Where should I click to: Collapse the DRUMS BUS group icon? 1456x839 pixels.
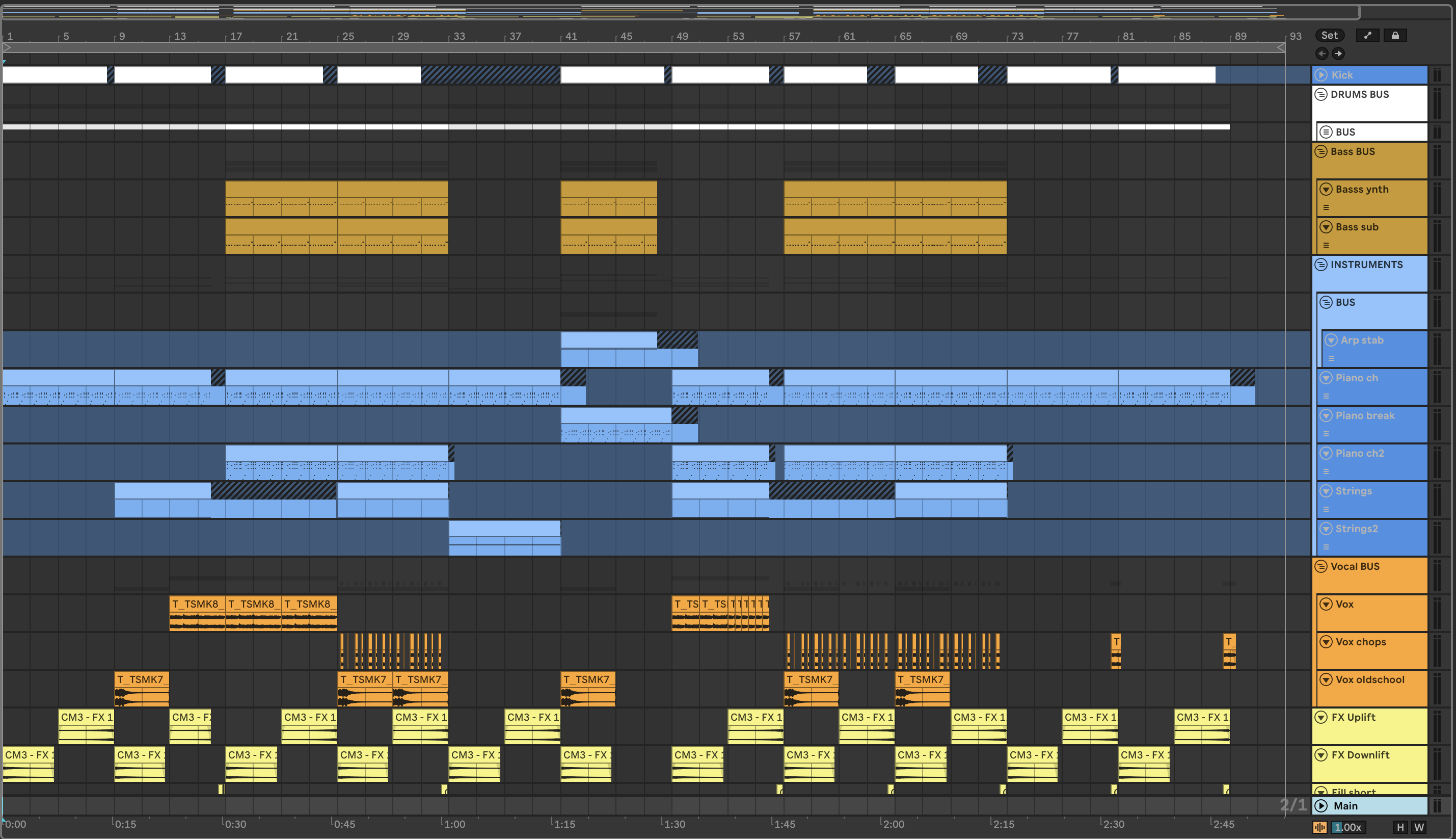tap(1321, 94)
